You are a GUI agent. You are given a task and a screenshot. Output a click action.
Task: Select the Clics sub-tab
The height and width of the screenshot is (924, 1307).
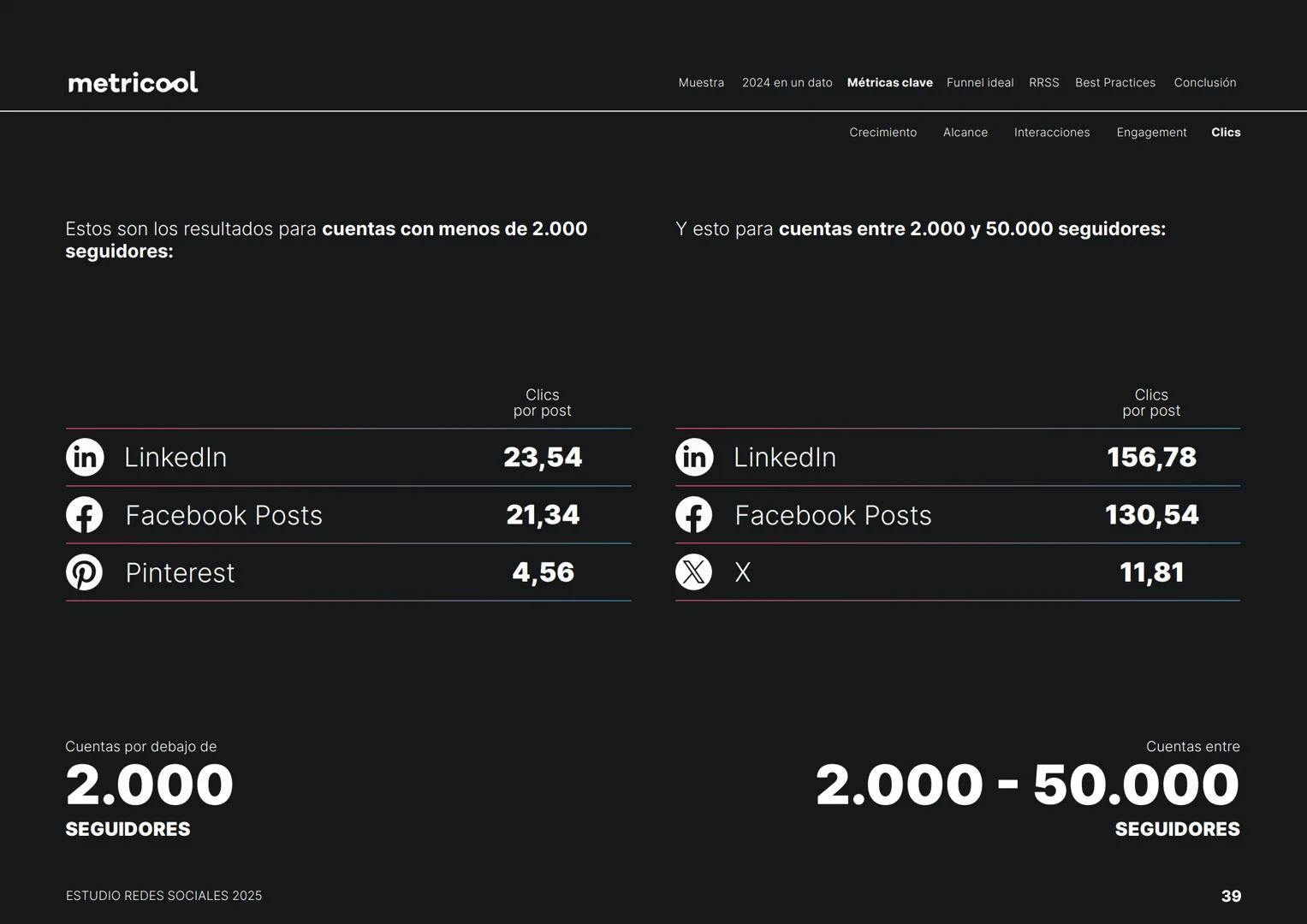[1226, 133]
